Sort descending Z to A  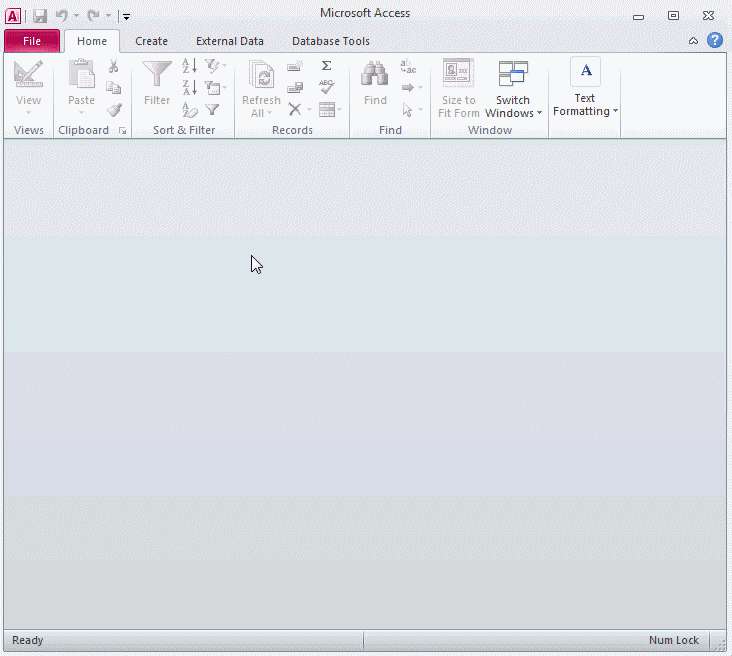point(190,88)
